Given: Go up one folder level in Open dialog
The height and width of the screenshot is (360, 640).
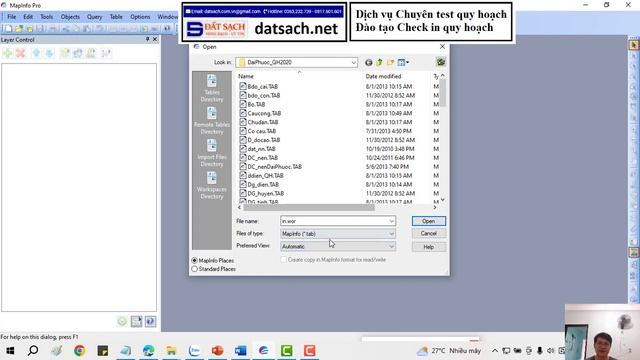Looking at the screenshot, I should tap(380, 62).
